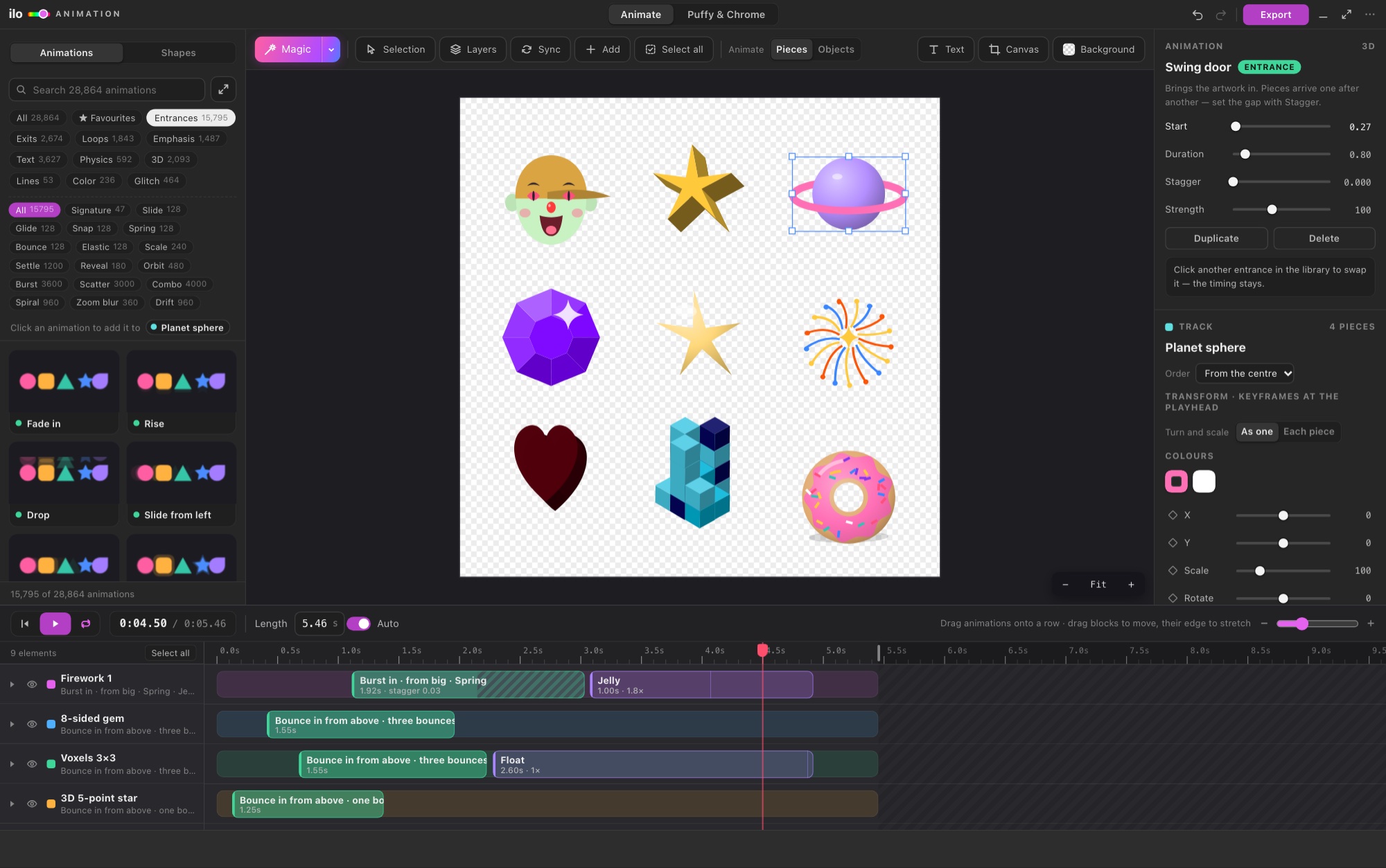This screenshot has width=1386, height=868.
Task: Select the pink colour swatch
Action: tap(1176, 481)
